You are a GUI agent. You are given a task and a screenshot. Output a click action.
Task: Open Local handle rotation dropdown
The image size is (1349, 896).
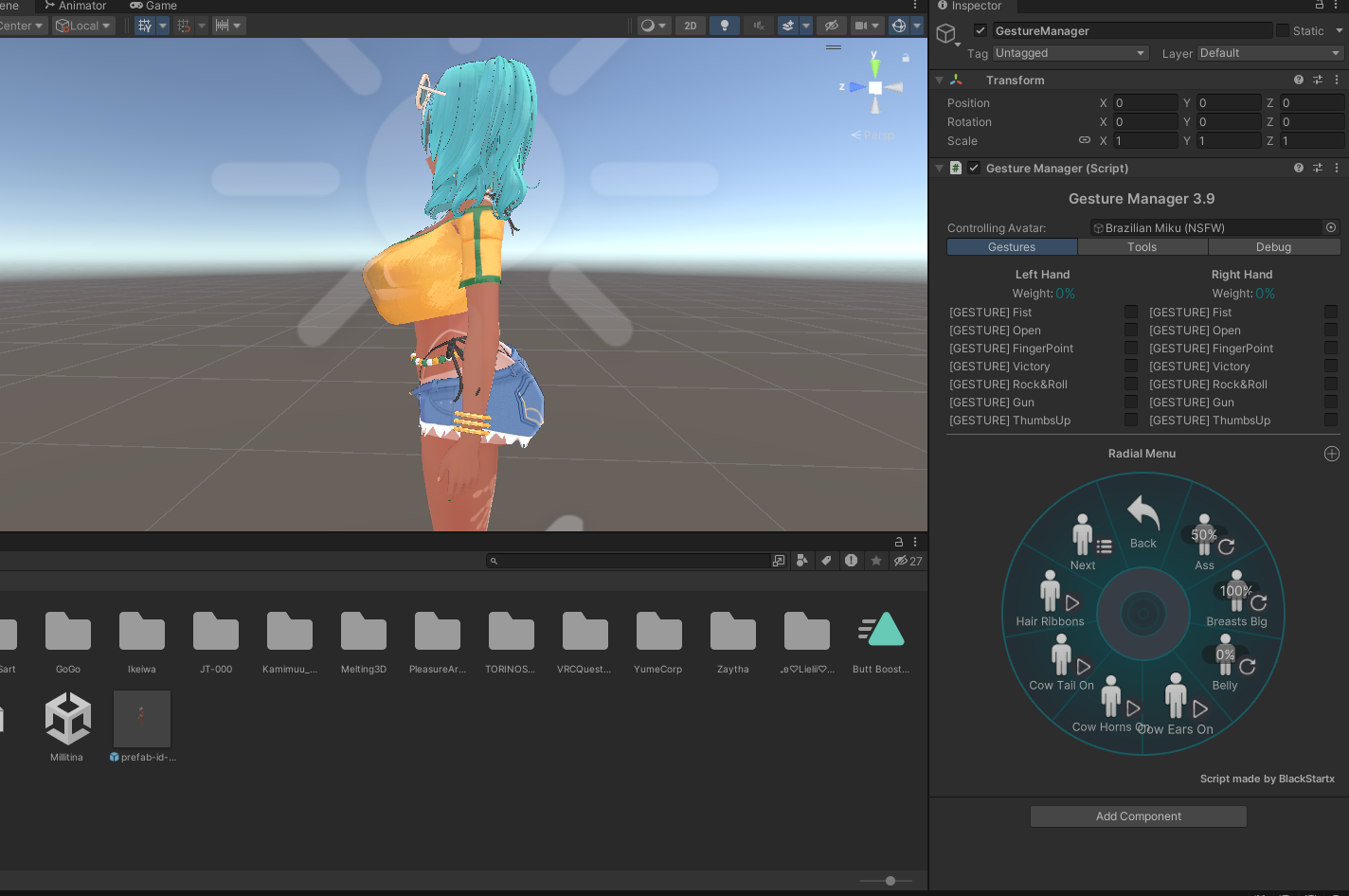(83, 26)
